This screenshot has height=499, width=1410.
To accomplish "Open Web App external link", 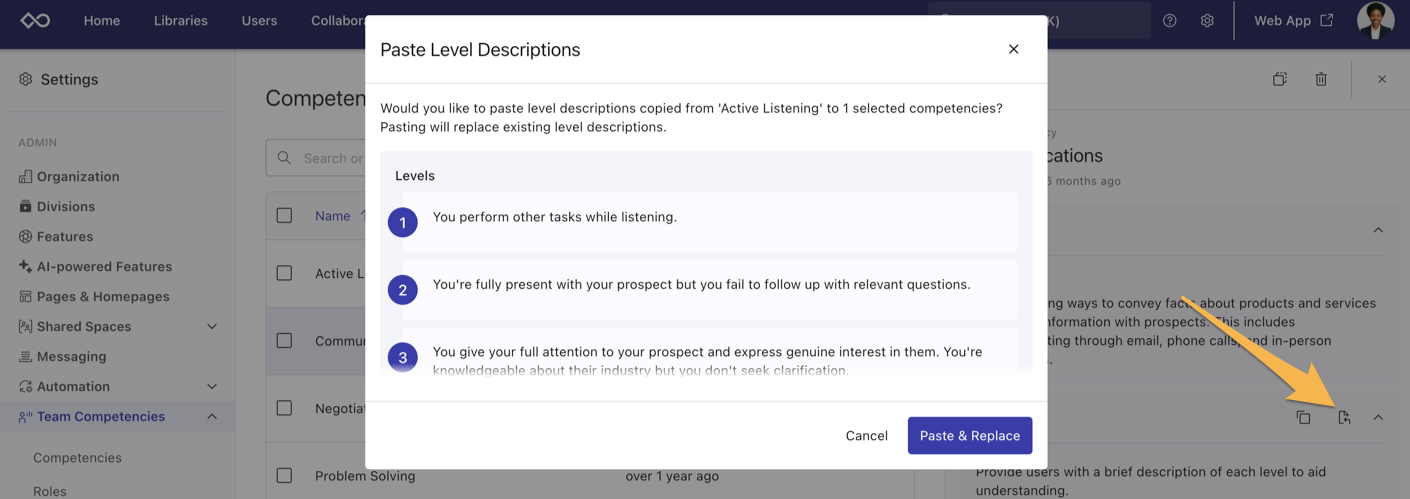I will pos(1293,21).
